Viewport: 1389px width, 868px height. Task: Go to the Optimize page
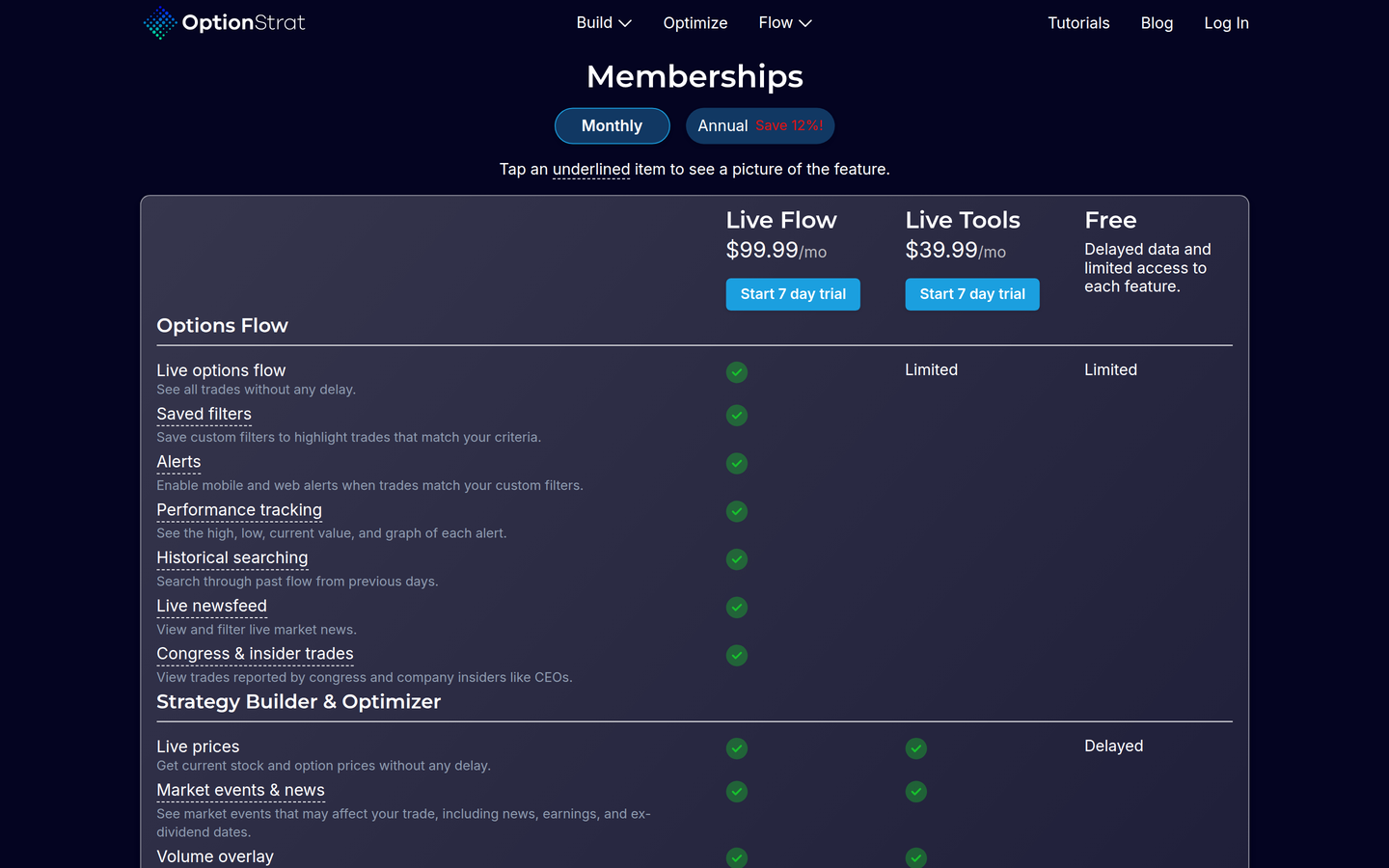point(695,23)
